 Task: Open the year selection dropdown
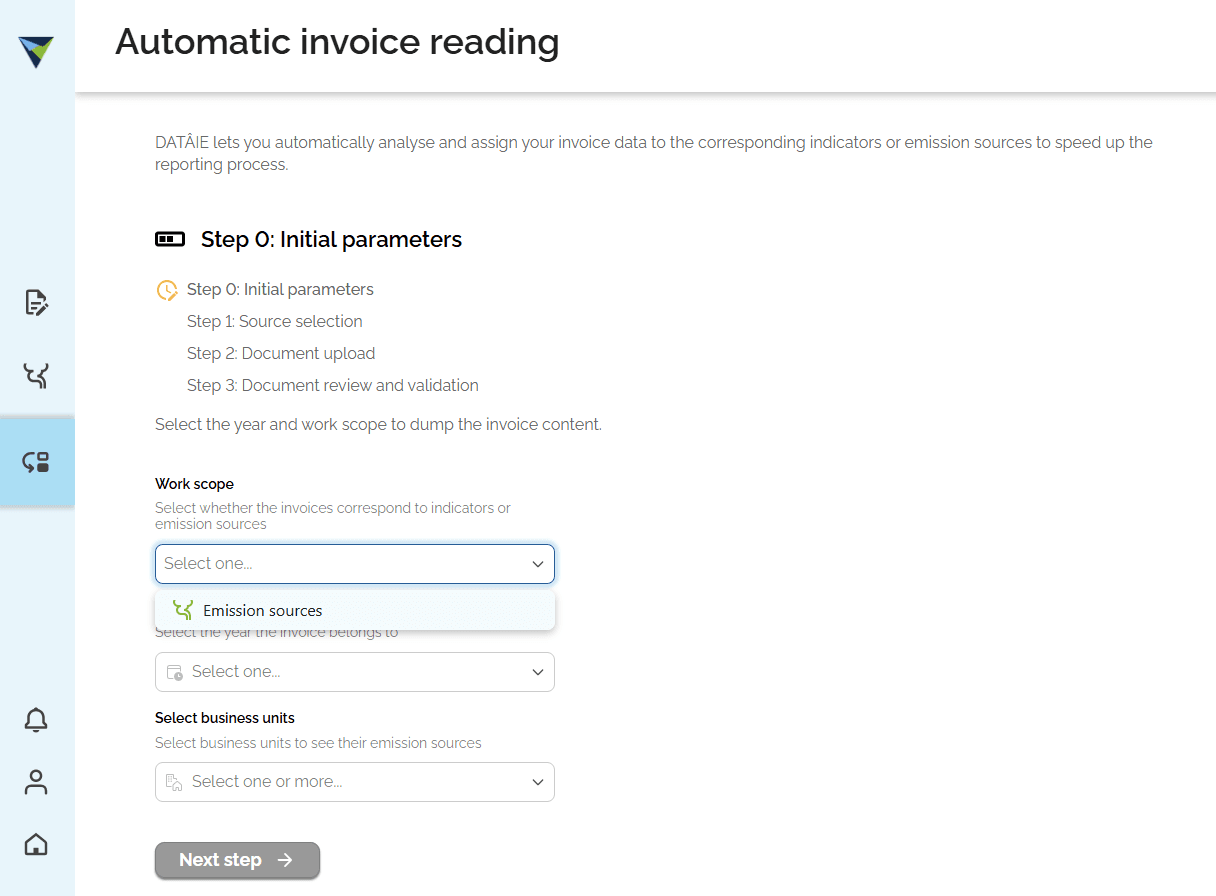[355, 672]
